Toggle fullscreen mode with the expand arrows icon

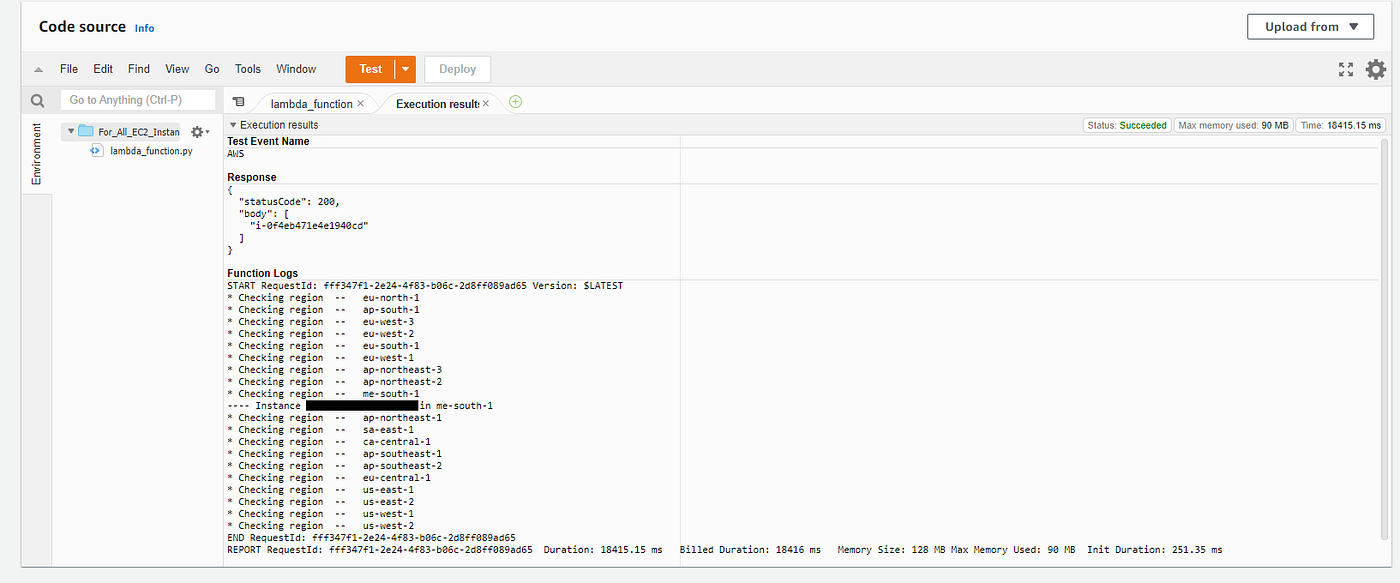coord(1345,69)
